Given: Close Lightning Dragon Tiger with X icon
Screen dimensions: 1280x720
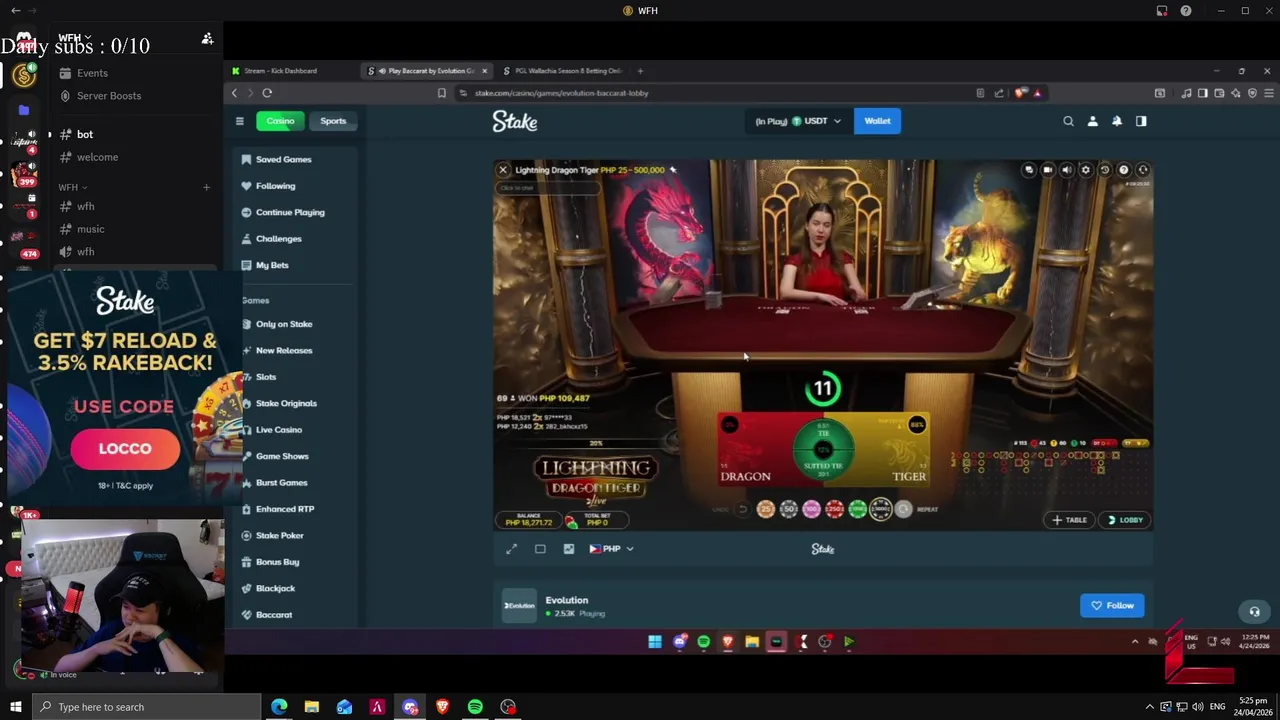Looking at the screenshot, I should coord(503,170).
